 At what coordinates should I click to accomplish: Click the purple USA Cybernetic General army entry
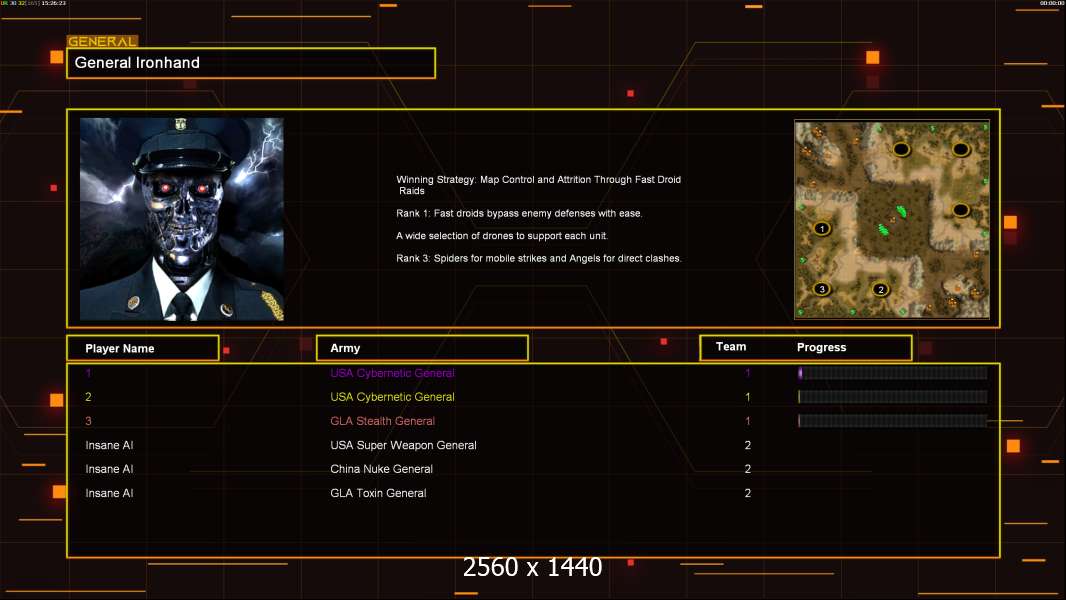392,373
